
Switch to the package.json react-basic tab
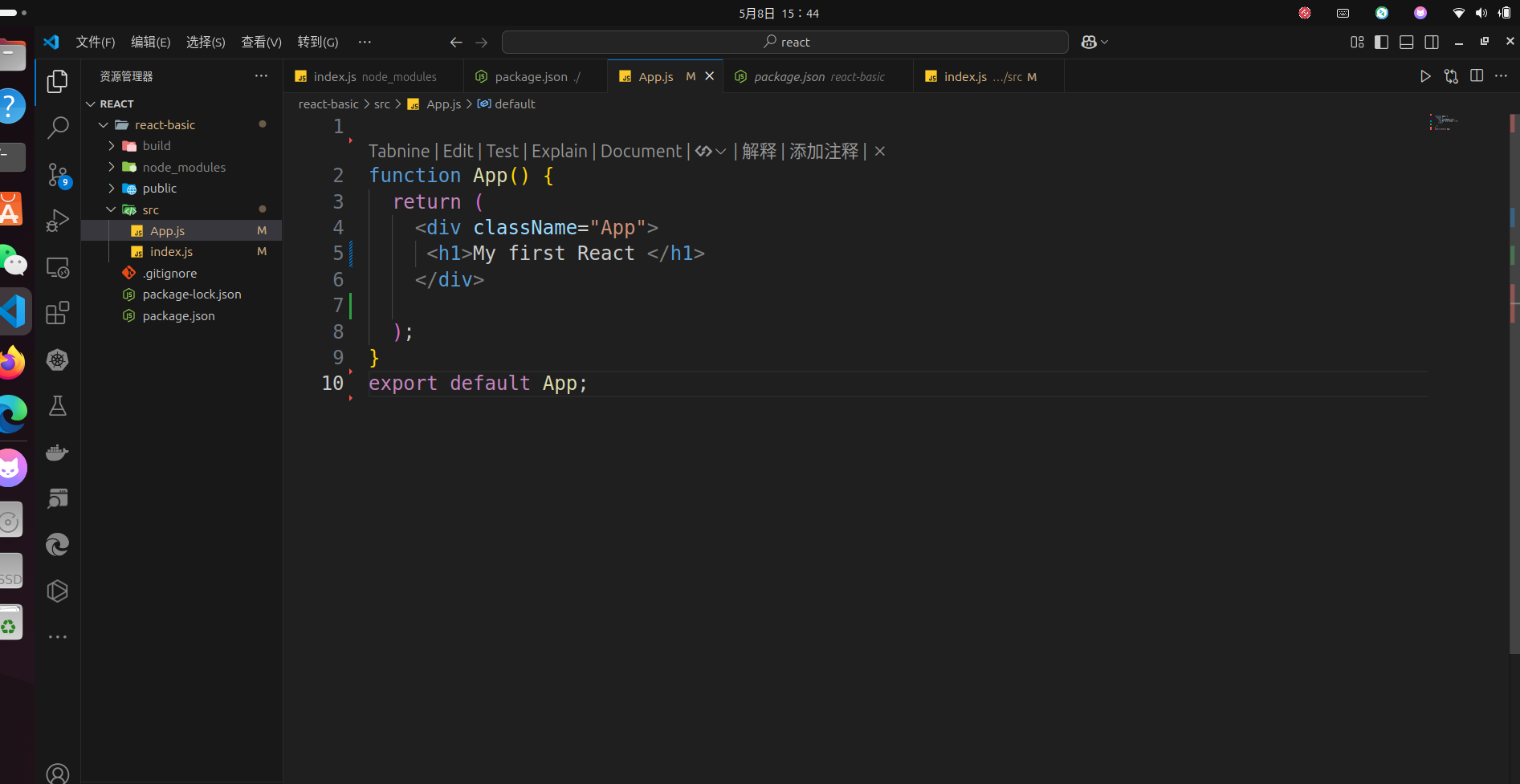(818, 77)
